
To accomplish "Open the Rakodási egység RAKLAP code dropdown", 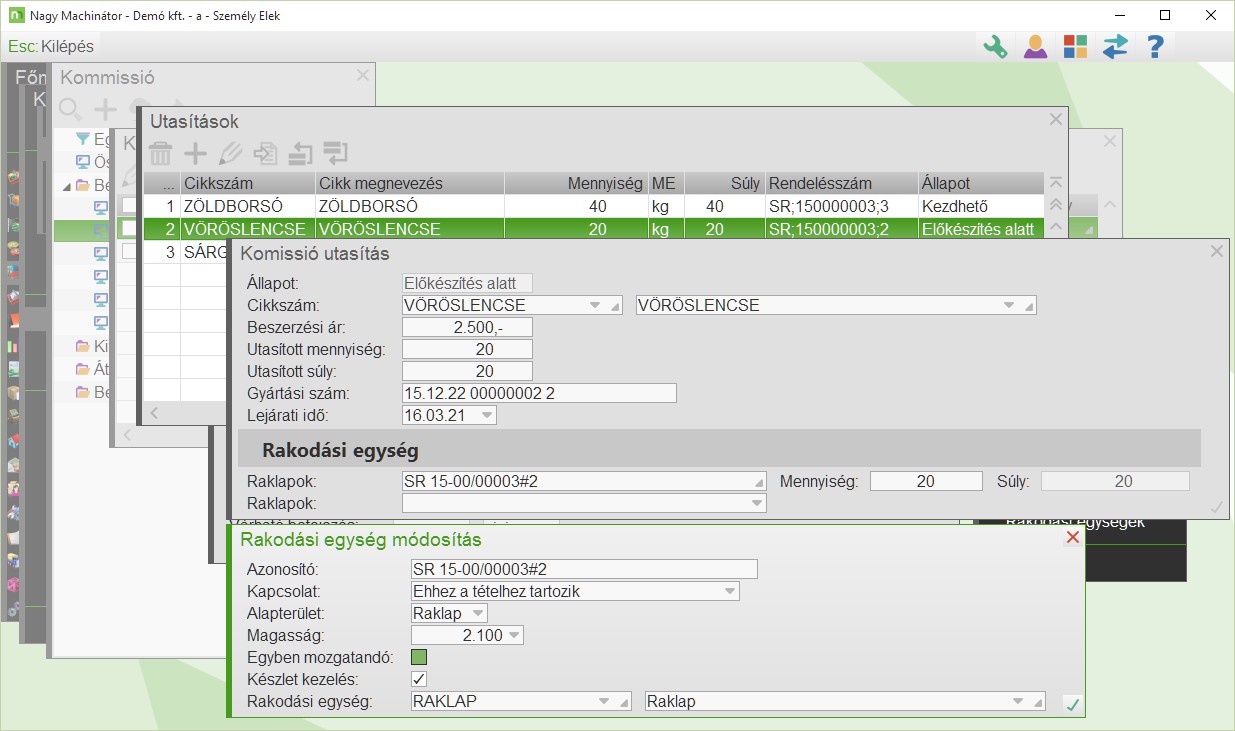I will 605,701.
